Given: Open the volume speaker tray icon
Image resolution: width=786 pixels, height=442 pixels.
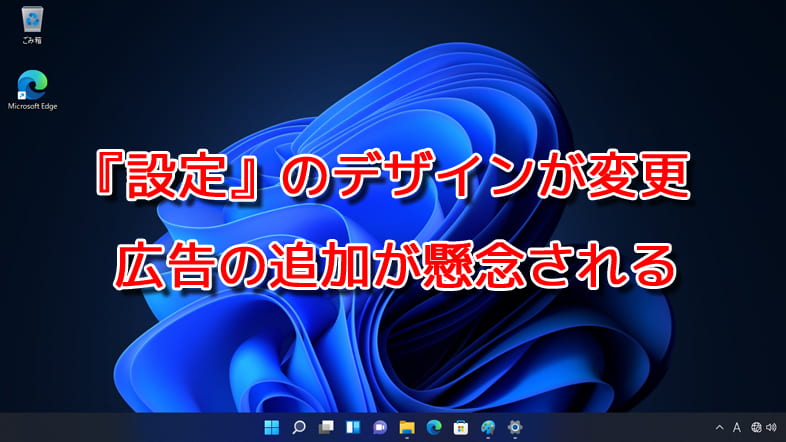Looking at the screenshot, I should [x=771, y=427].
